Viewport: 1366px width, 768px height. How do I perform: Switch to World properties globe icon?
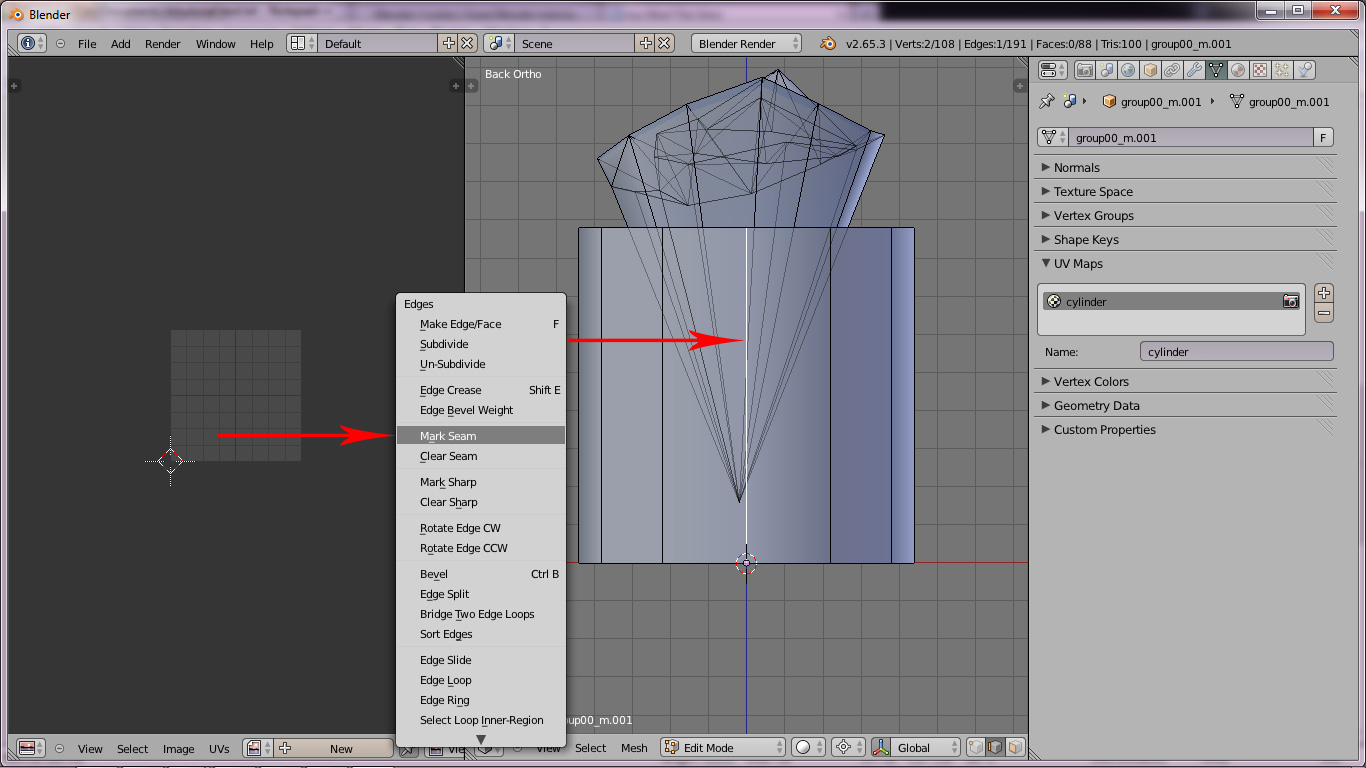[1128, 70]
